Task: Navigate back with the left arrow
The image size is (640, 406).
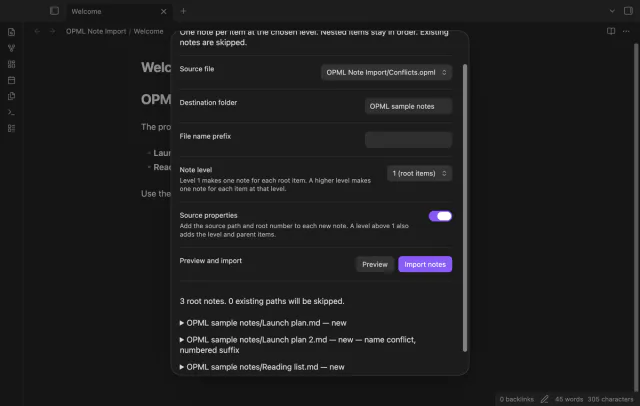Action: coord(37,31)
